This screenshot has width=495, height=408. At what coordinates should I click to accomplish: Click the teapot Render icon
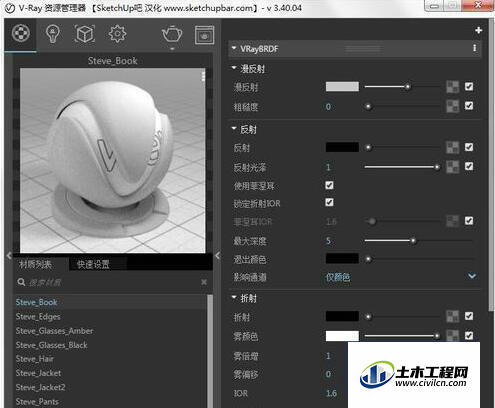coord(172,34)
